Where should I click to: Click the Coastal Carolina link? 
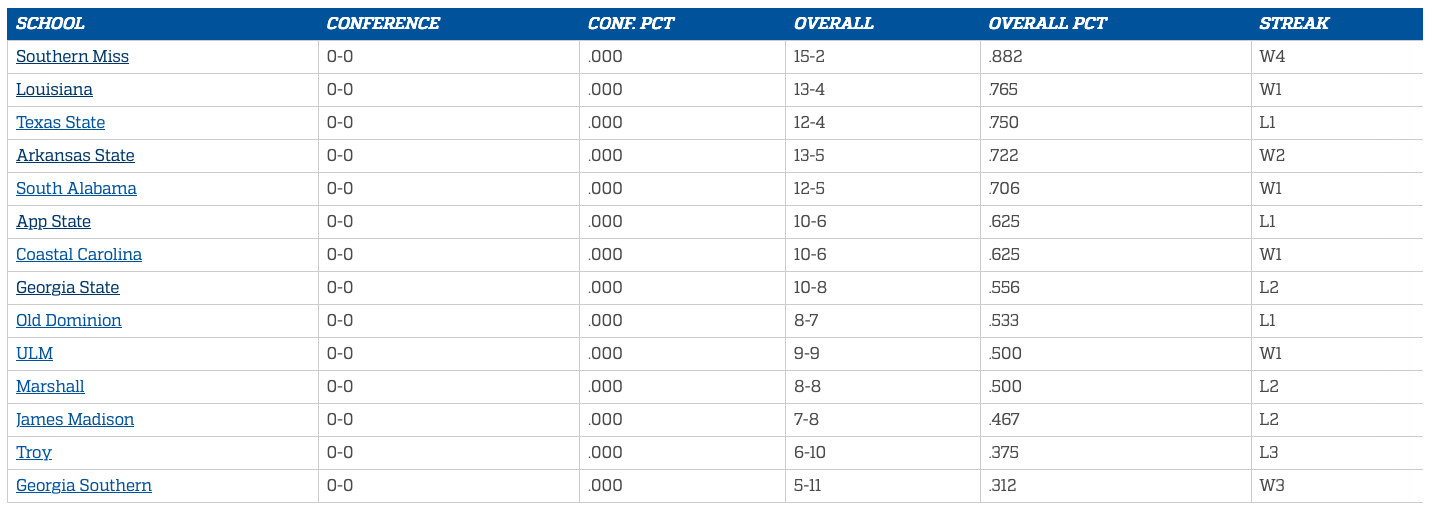pos(79,255)
